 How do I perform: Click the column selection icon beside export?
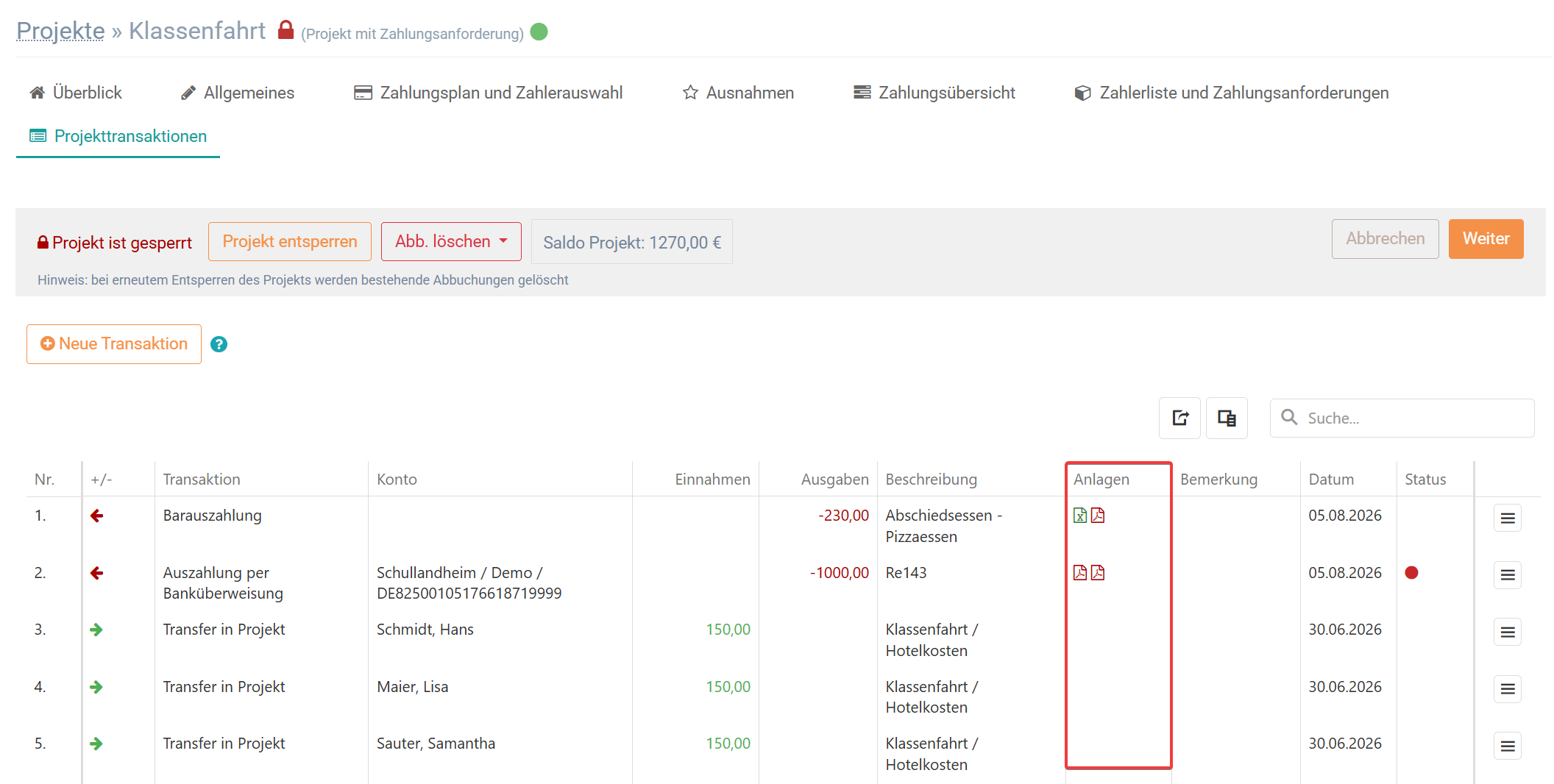pyautogui.click(x=1227, y=418)
